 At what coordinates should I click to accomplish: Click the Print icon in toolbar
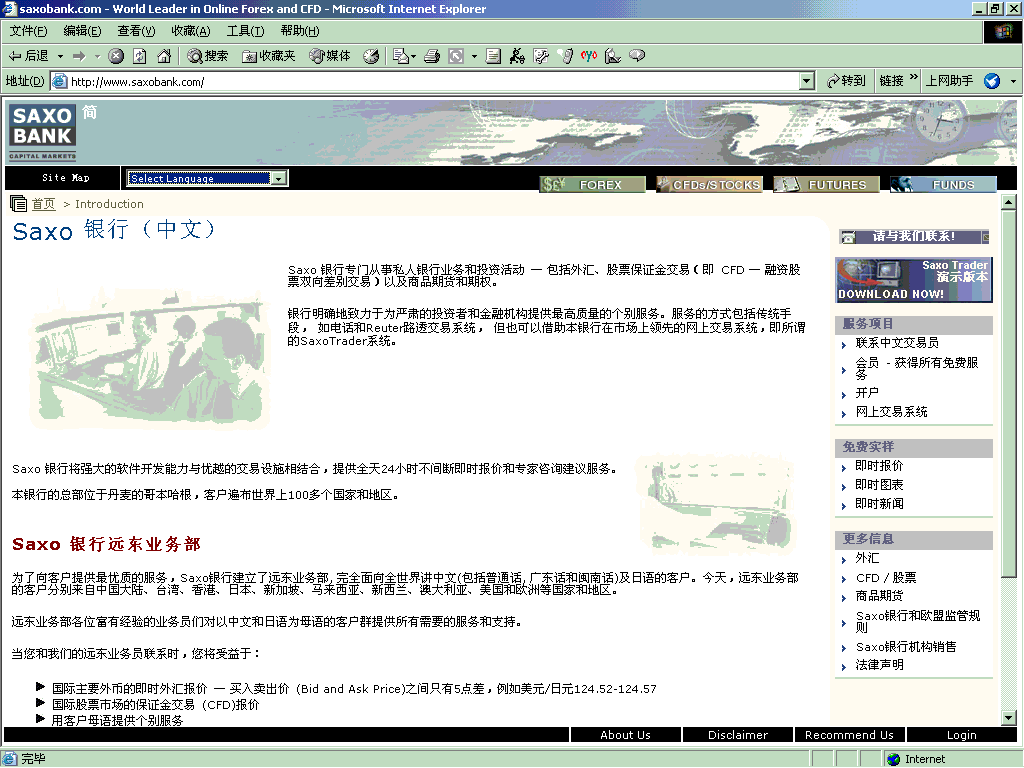(x=432, y=56)
